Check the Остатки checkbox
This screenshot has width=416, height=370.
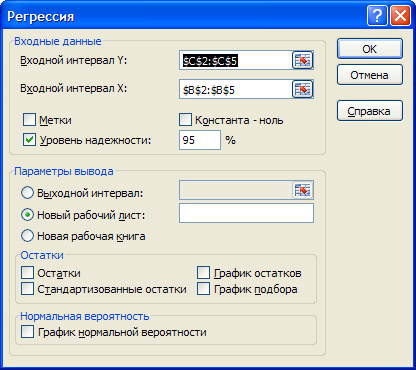pyautogui.click(x=27, y=273)
